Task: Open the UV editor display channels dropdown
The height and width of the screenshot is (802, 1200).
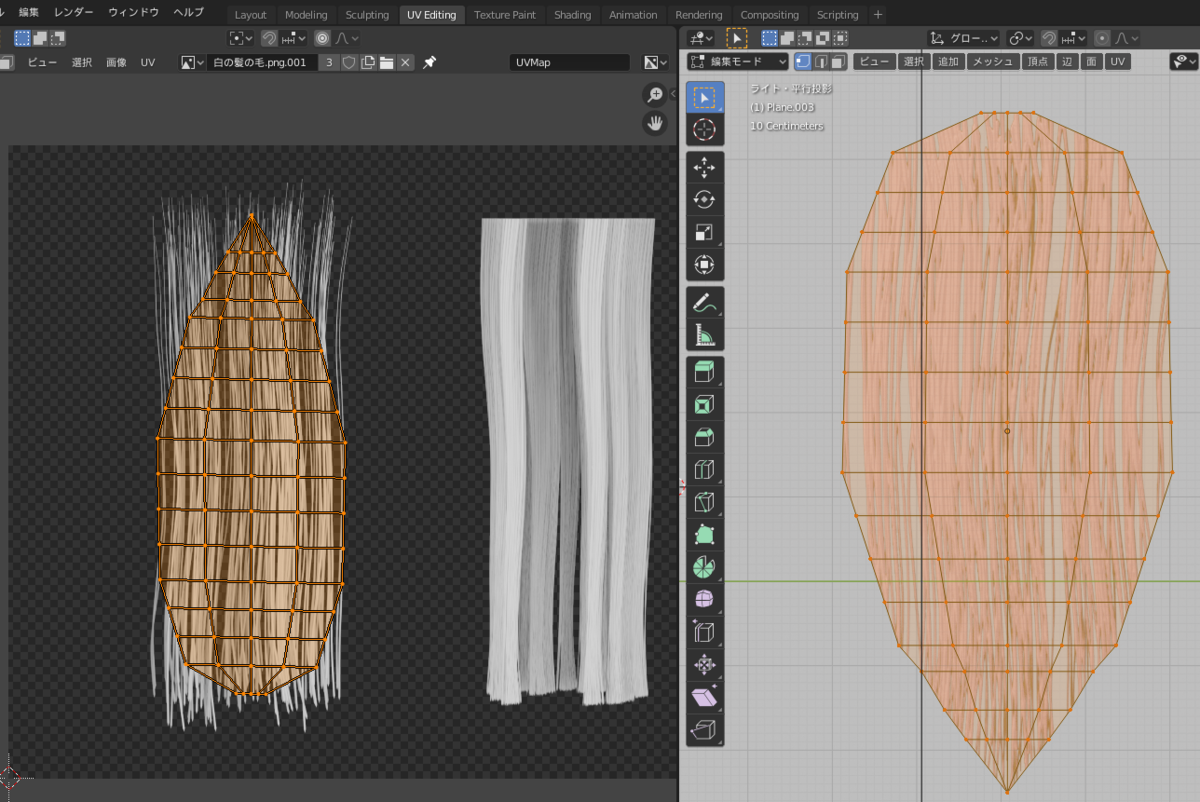Action: click(x=656, y=62)
